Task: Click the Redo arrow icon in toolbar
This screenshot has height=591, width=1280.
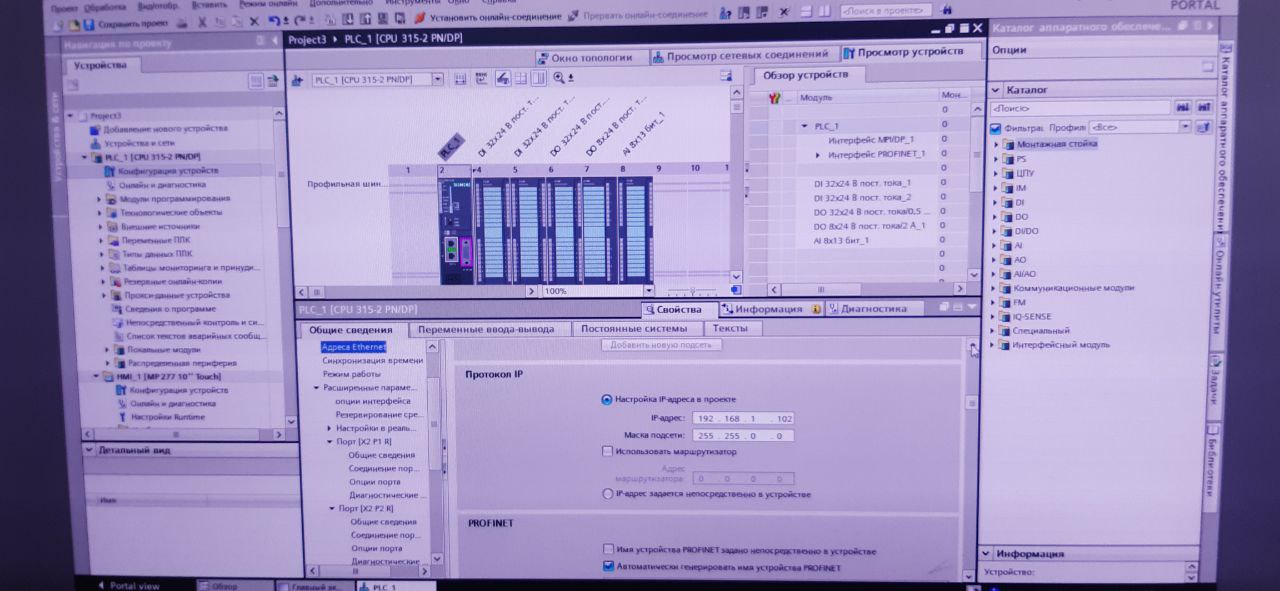Action: pos(299,21)
